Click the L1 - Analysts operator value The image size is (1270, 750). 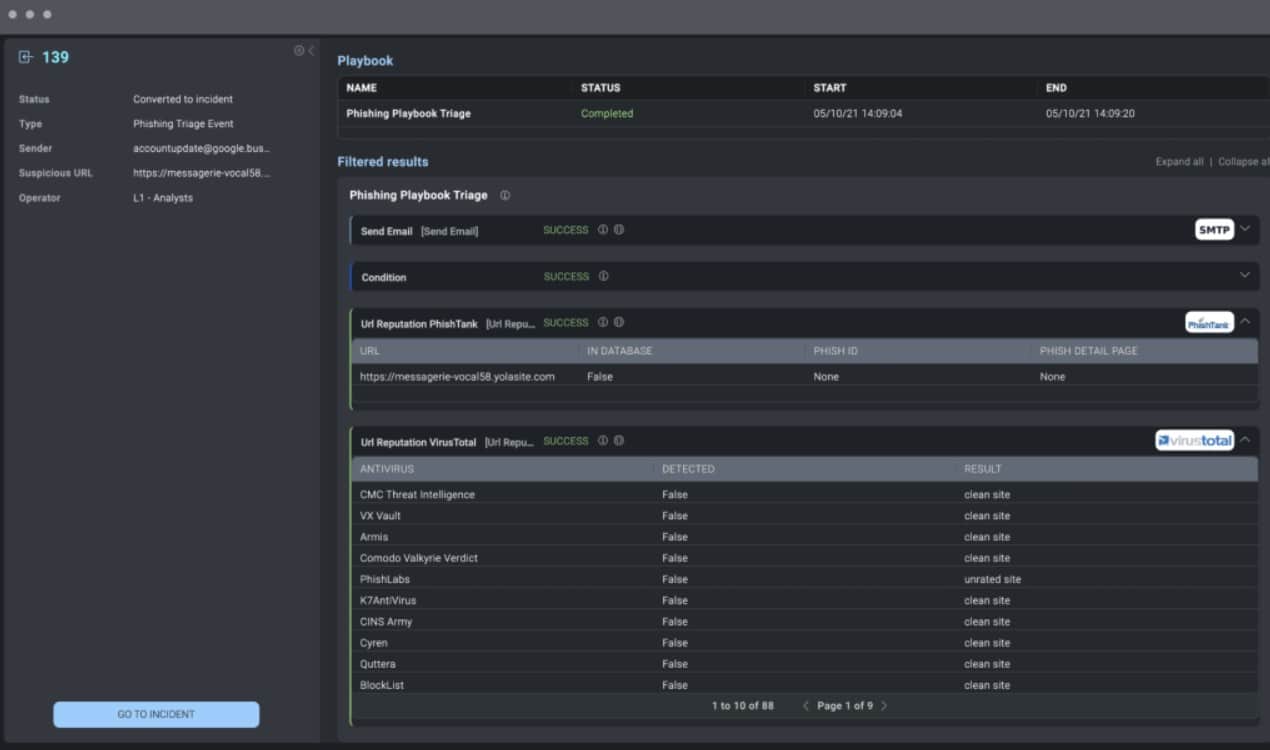[163, 198]
